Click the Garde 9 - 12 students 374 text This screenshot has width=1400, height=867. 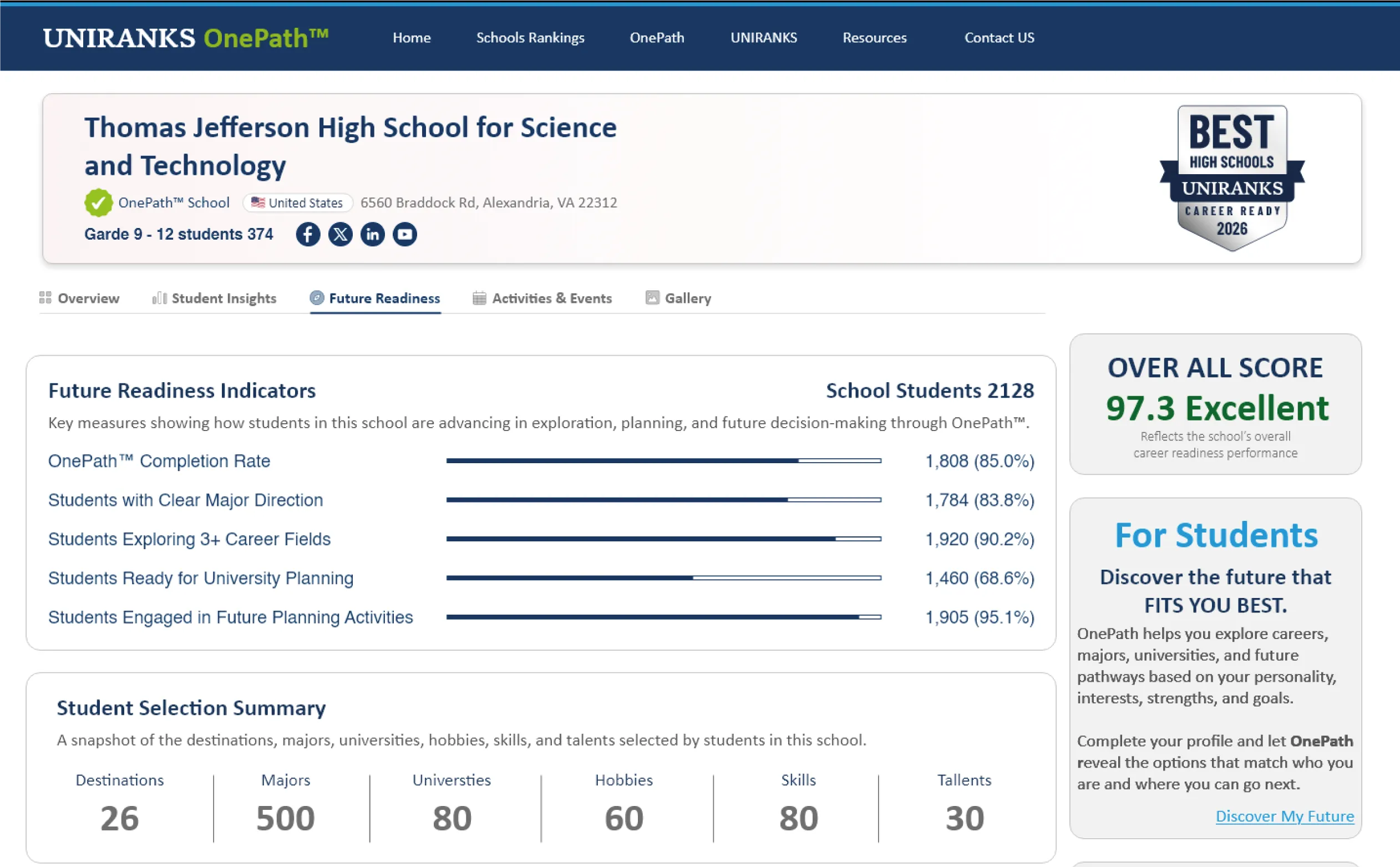[179, 234]
